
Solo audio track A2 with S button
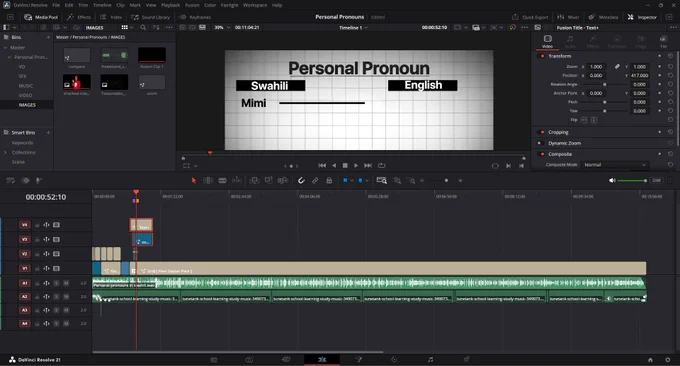tap(56, 297)
